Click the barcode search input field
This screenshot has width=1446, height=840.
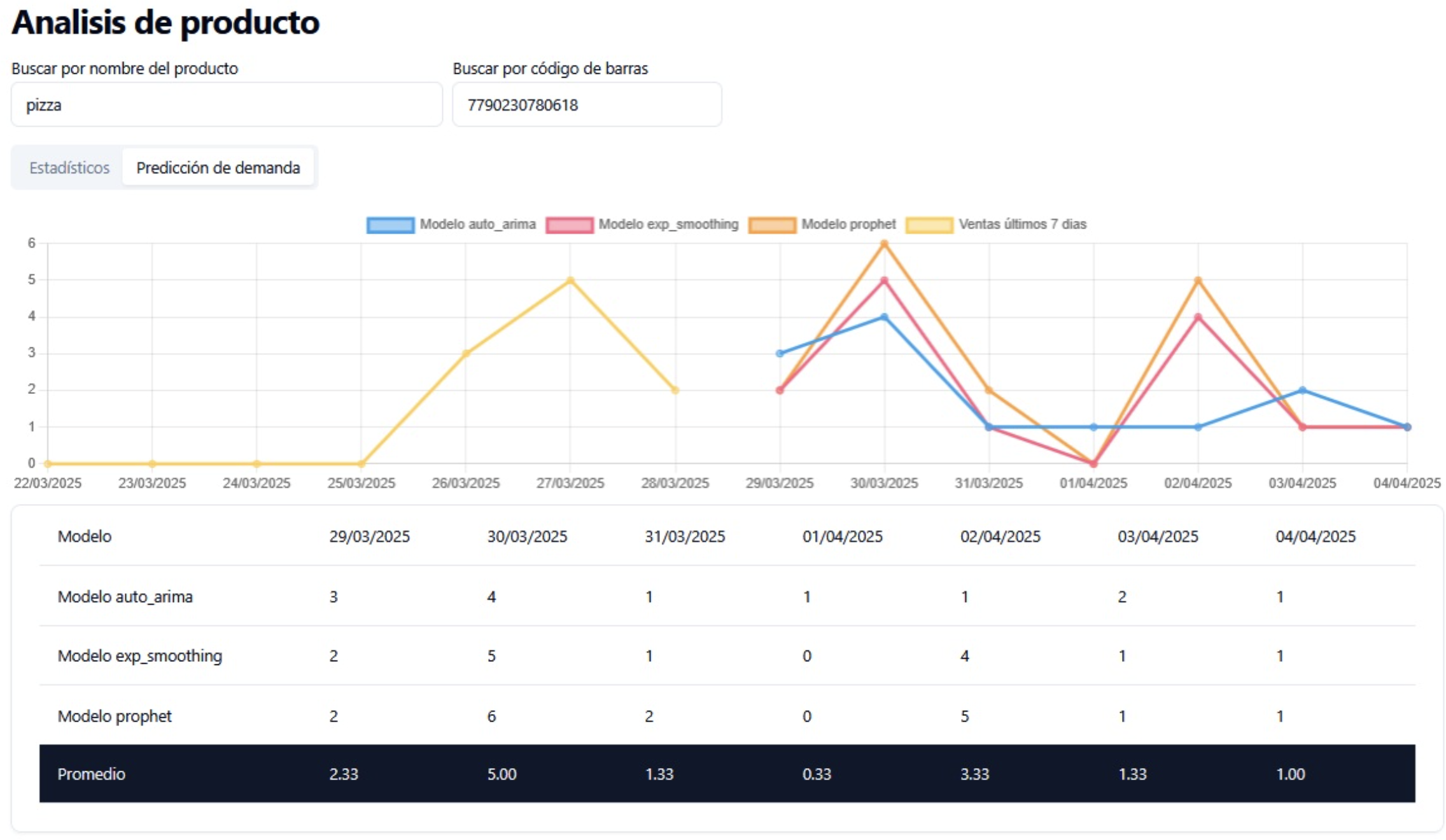tap(586, 104)
